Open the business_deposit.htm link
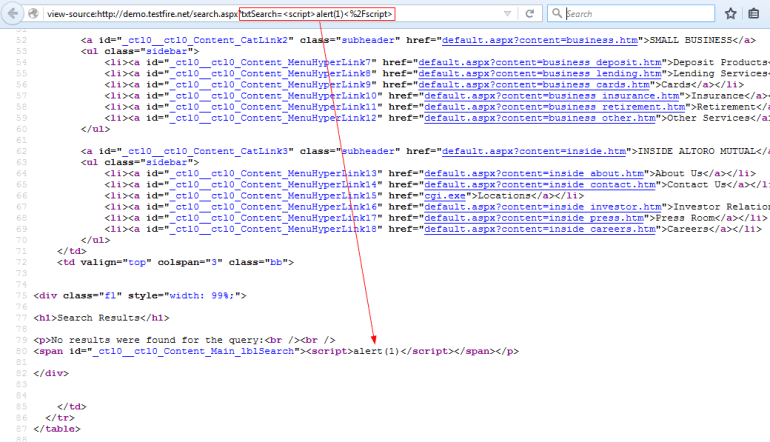This screenshot has height=442, width=770. pyautogui.click(x=541, y=62)
